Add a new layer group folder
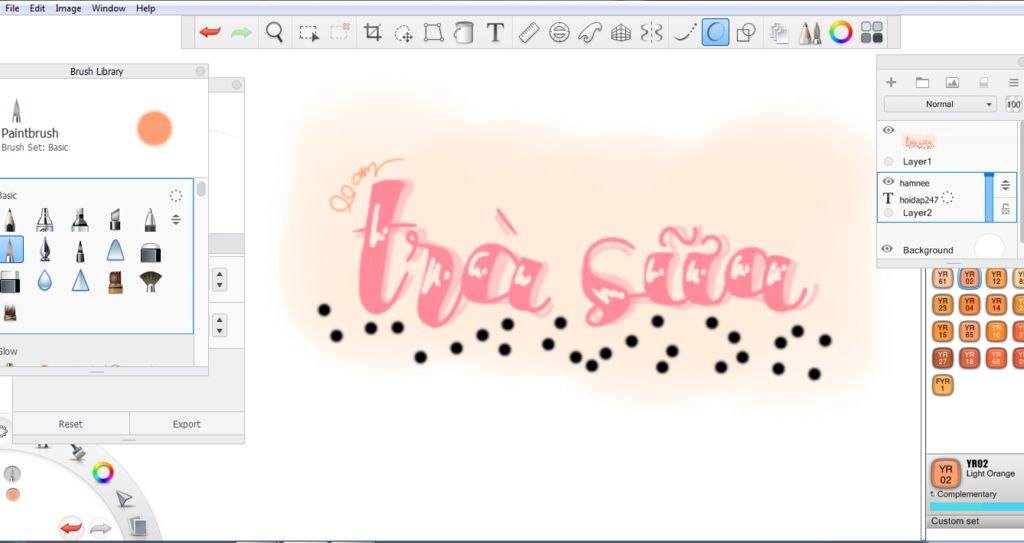Image resolution: width=1024 pixels, height=543 pixels. [x=922, y=82]
